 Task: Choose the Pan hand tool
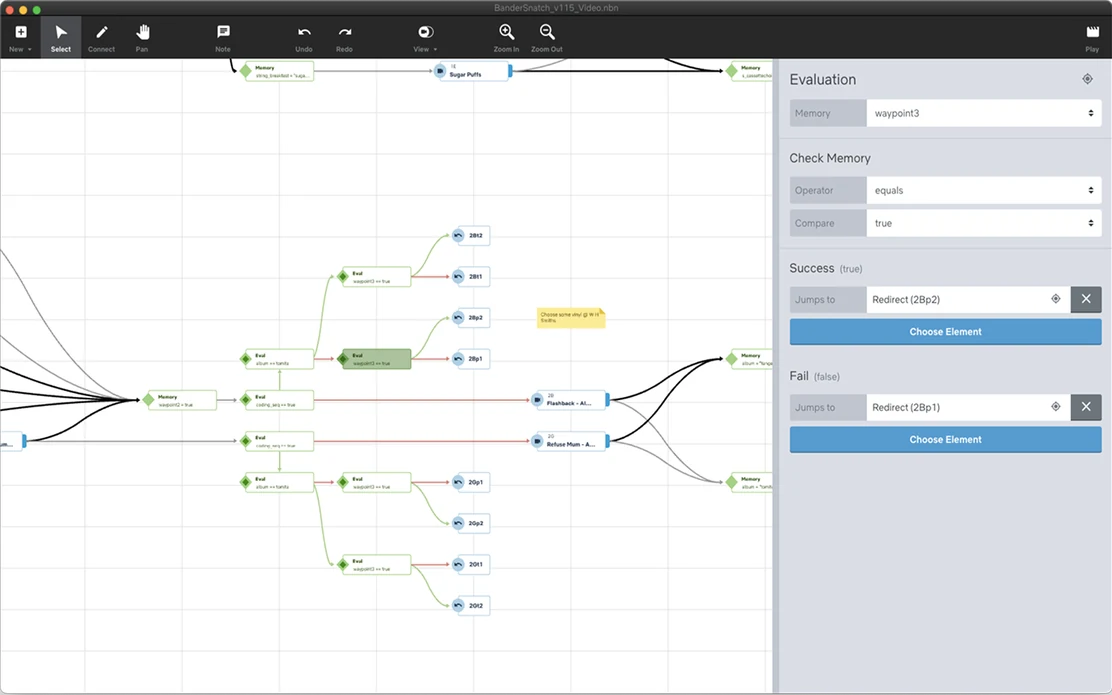[143, 38]
